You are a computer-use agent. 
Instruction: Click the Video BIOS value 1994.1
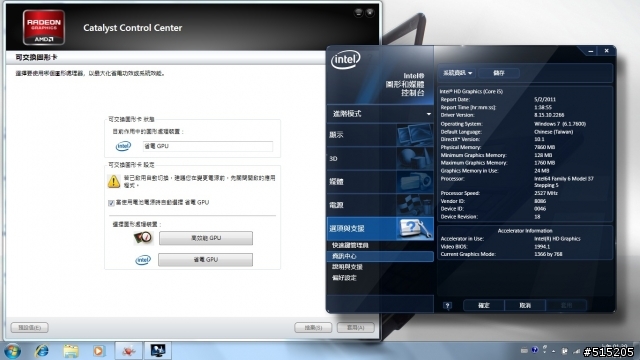(x=542, y=247)
